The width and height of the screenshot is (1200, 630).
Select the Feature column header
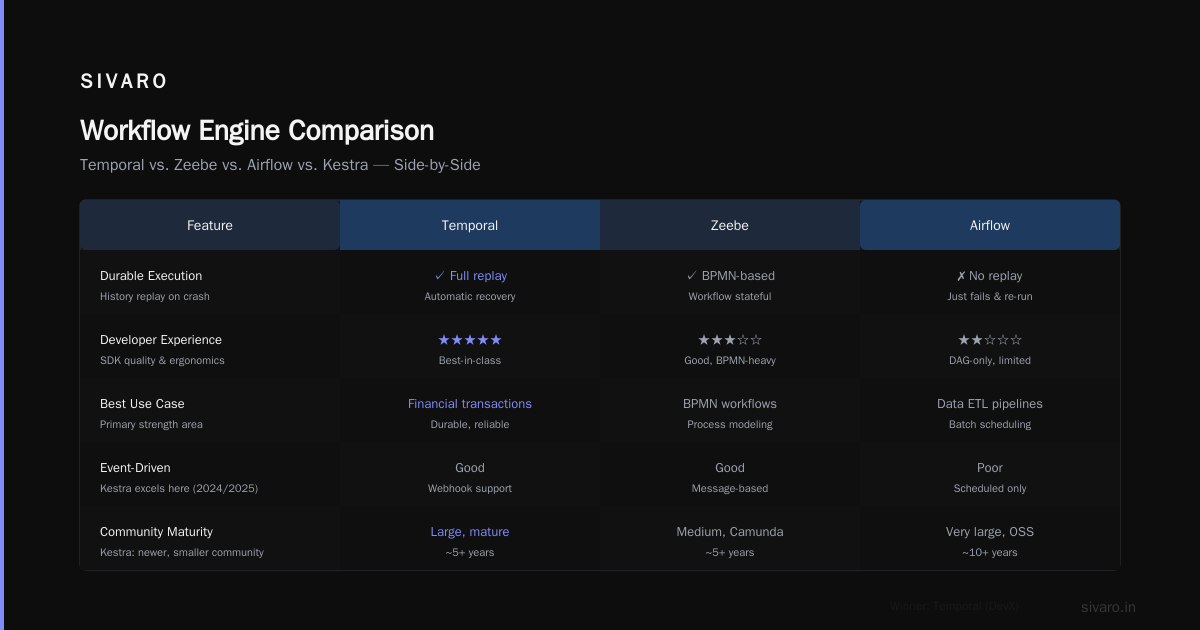click(x=210, y=225)
